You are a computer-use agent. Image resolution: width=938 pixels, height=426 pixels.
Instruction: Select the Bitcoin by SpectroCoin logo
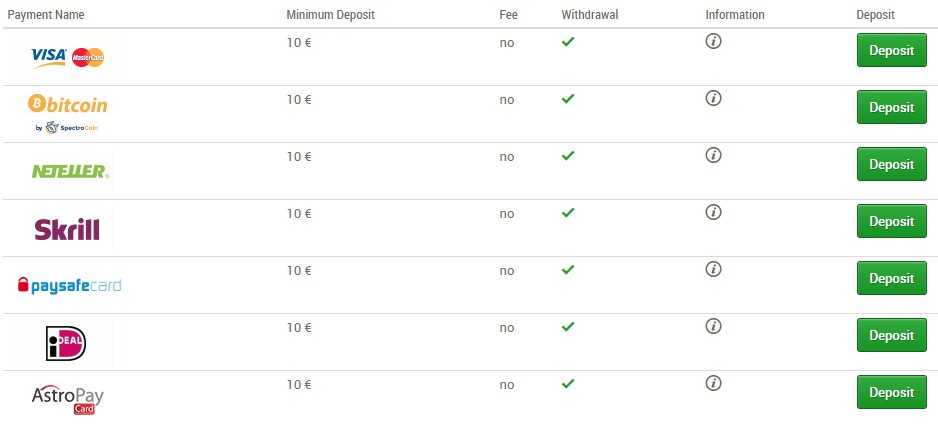click(68, 113)
